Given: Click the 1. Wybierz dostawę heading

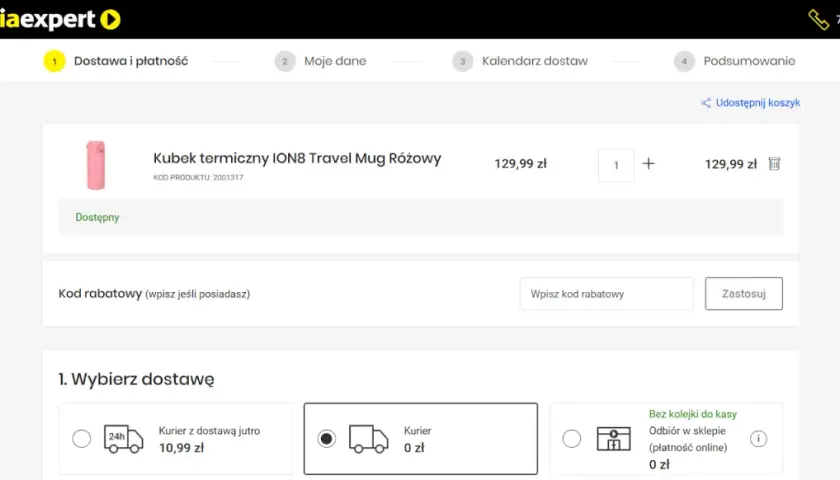Looking at the screenshot, I should coord(136,379).
